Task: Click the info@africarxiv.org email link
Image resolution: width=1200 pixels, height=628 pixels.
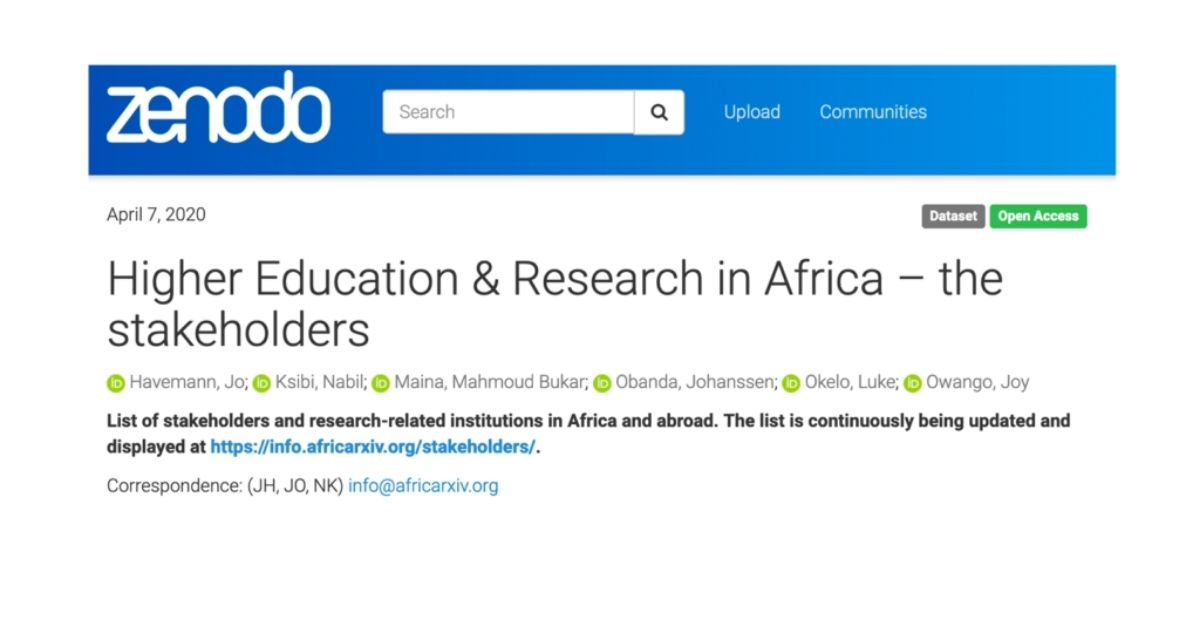Action: (x=423, y=486)
